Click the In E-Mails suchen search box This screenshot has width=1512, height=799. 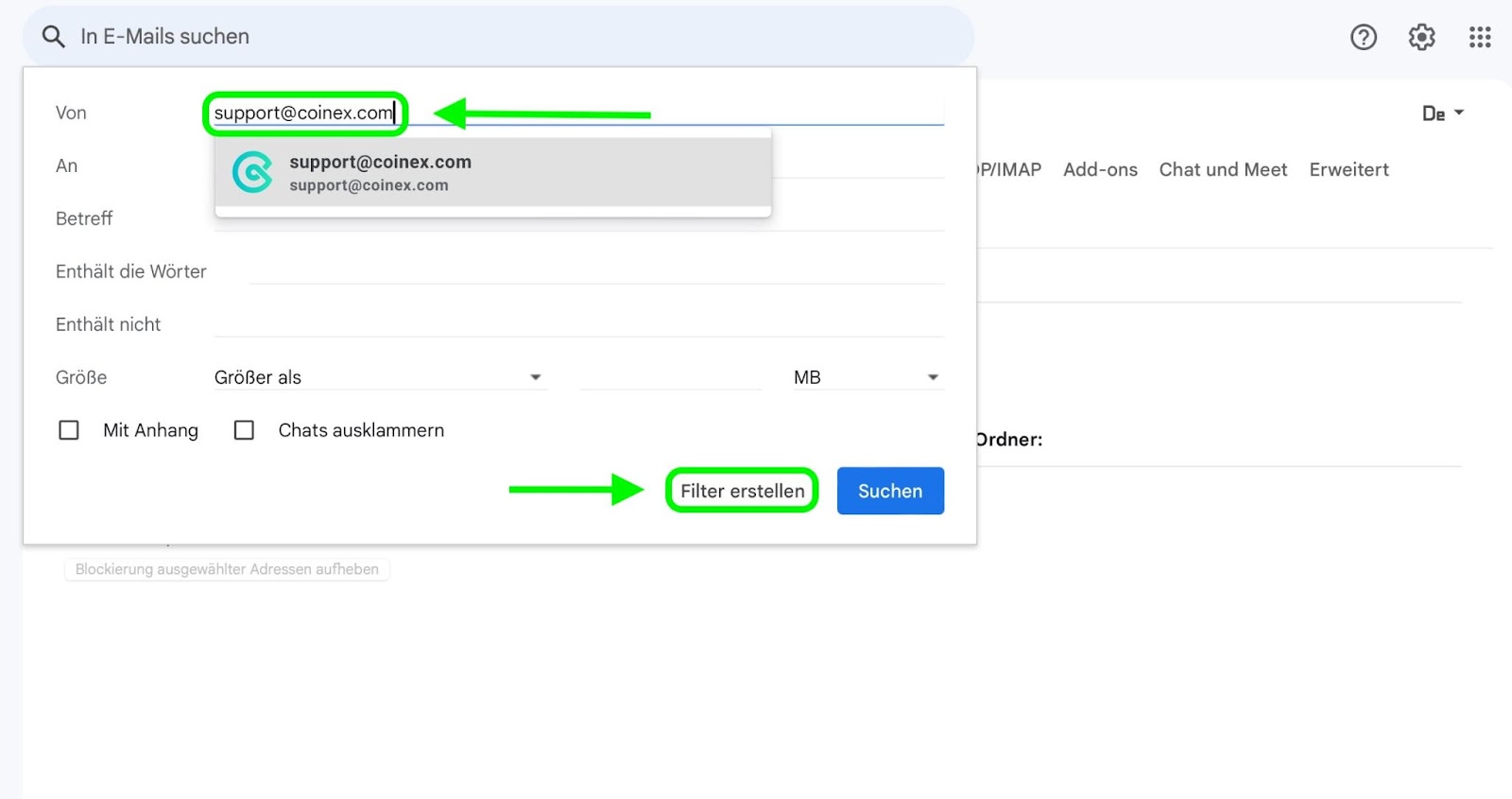click(x=499, y=37)
